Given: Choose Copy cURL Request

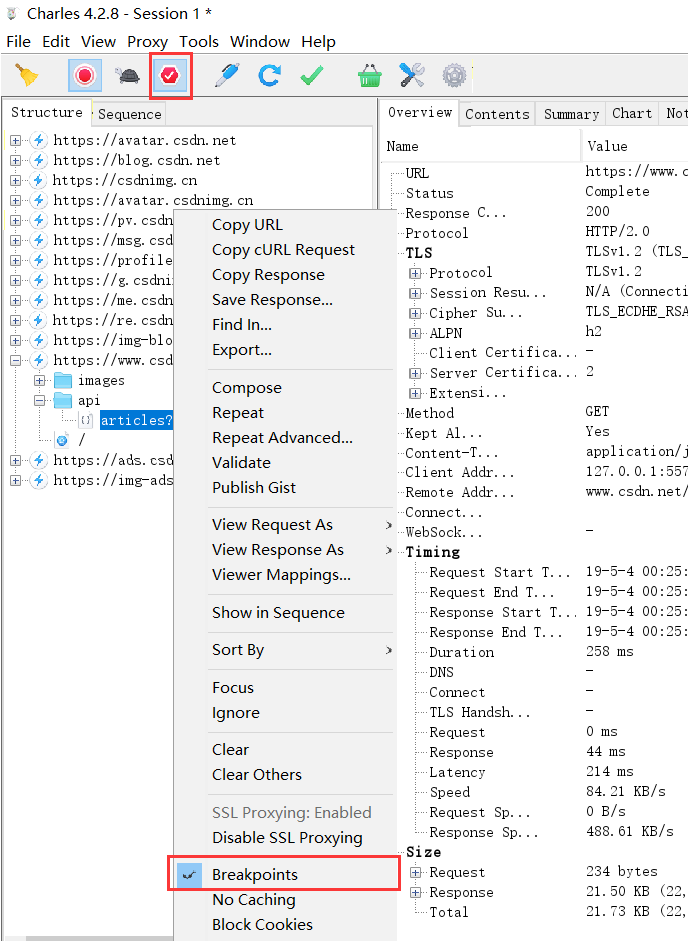Looking at the screenshot, I should coord(283,250).
